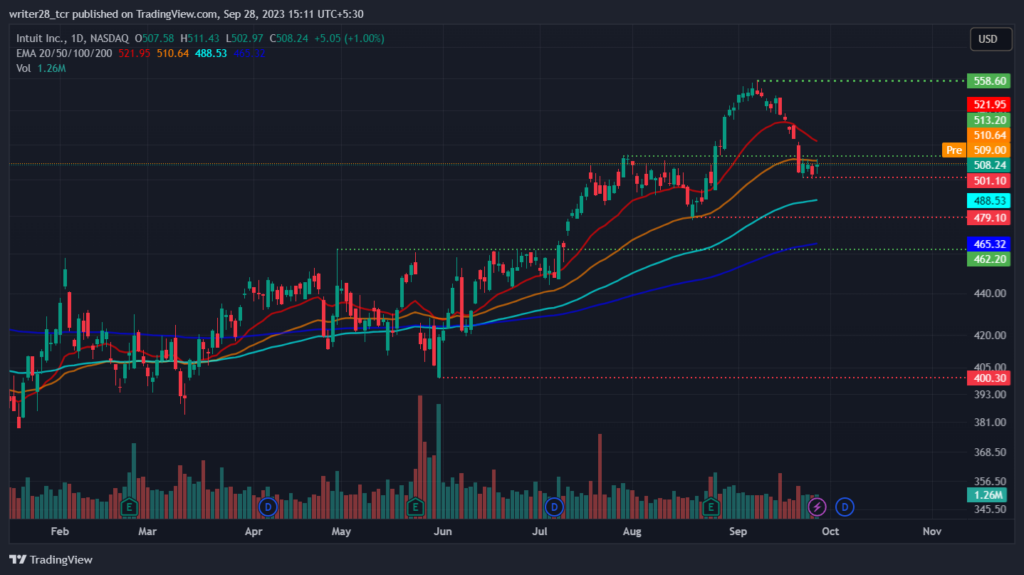This screenshot has height=575, width=1024.
Task: Click the earnings E marker in late May
Action: click(x=415, y=506)
